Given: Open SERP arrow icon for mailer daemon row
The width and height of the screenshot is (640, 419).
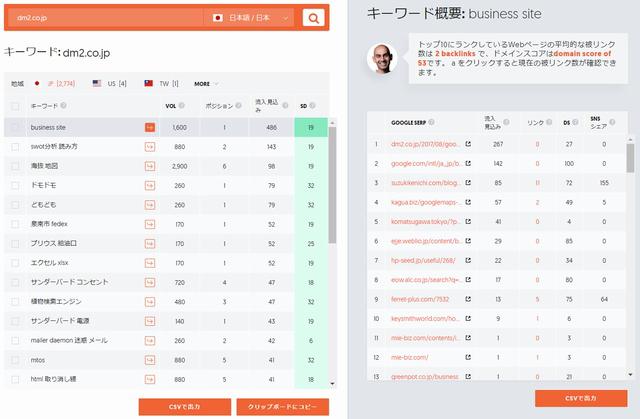Looking at the screenshot, I should (150, 341).
